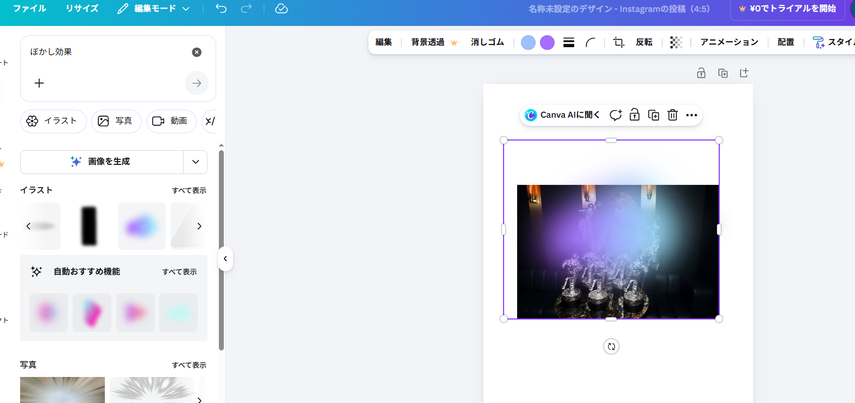Select the gray streak photo thumbnail

[152, 390]
